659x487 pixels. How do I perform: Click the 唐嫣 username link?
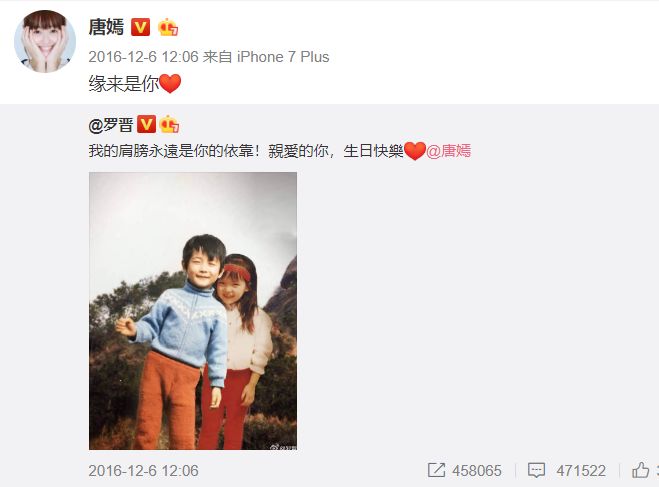tap(106, 28)
